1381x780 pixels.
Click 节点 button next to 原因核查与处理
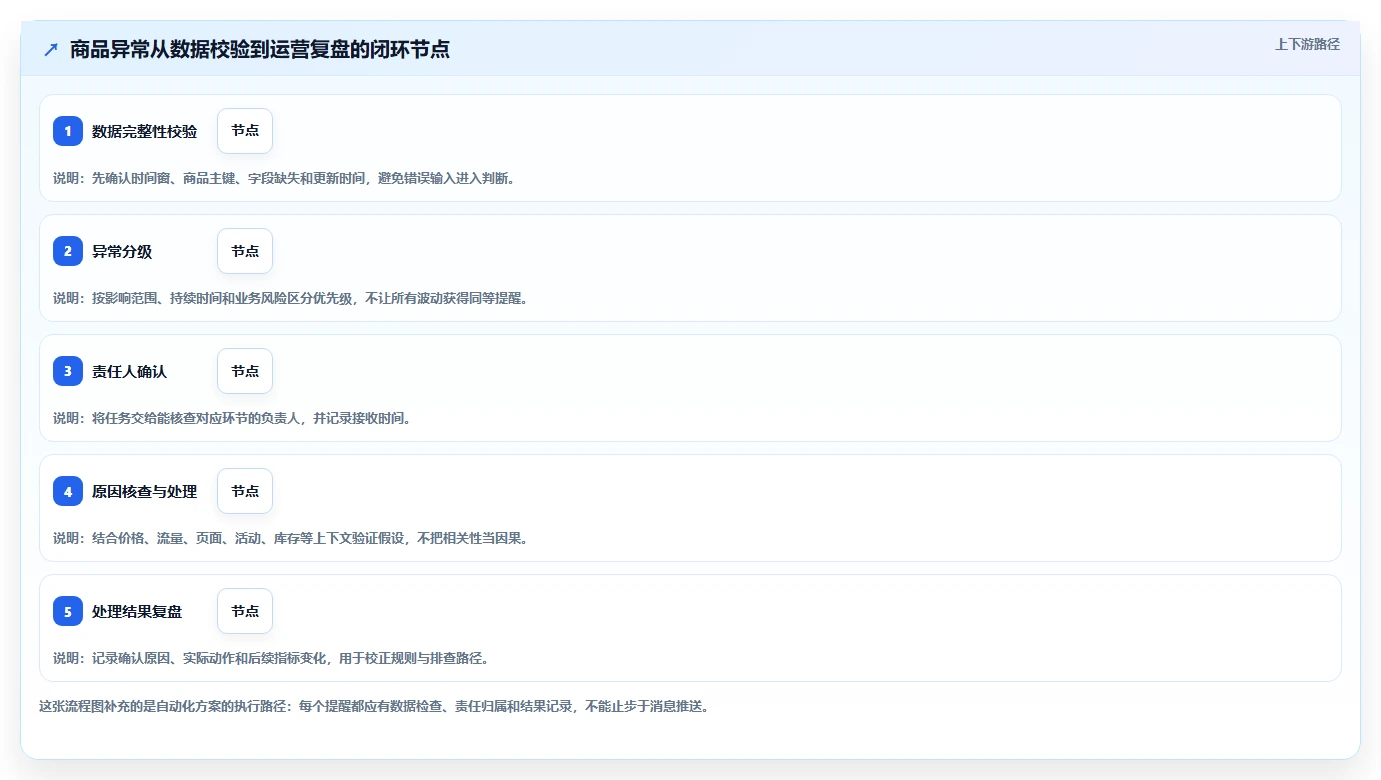[x=245, y=491]
